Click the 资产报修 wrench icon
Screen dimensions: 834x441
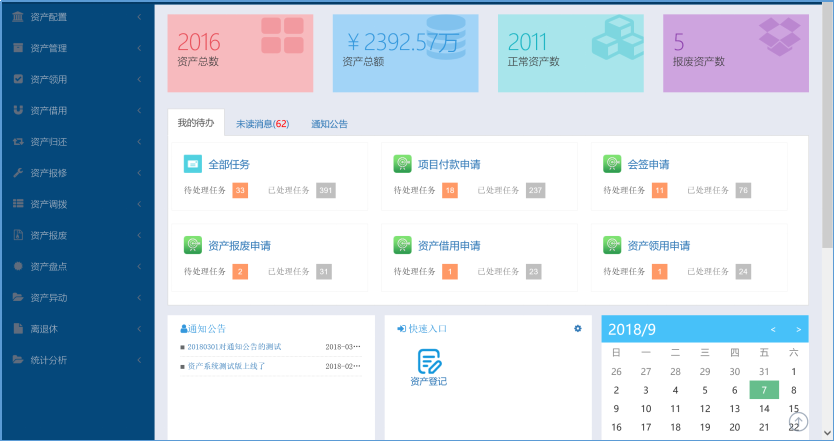click(18, 172)
